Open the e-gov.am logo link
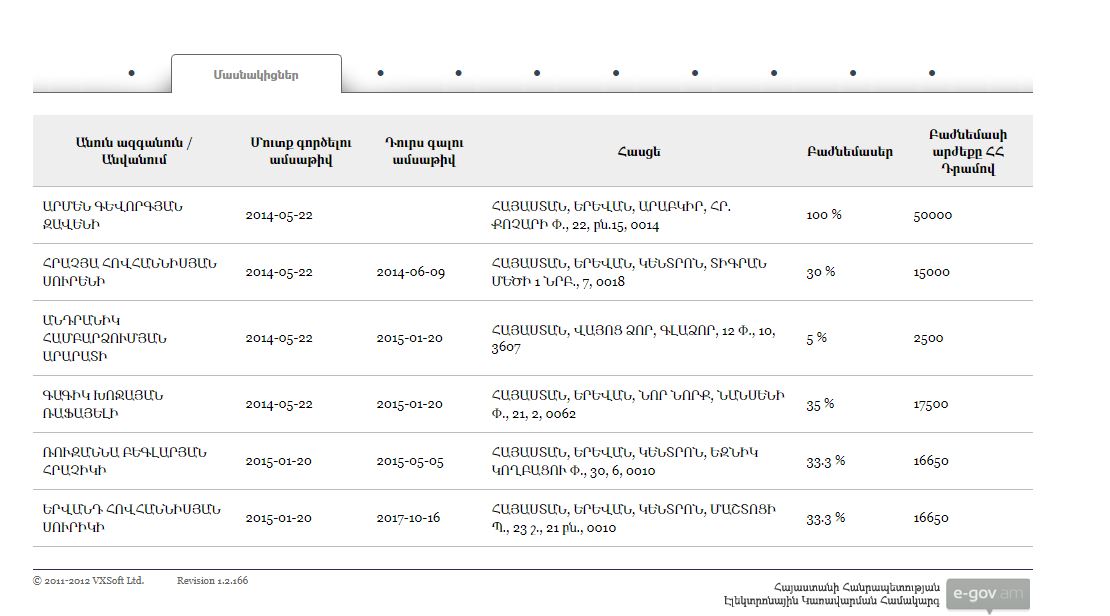 [987, 593]
